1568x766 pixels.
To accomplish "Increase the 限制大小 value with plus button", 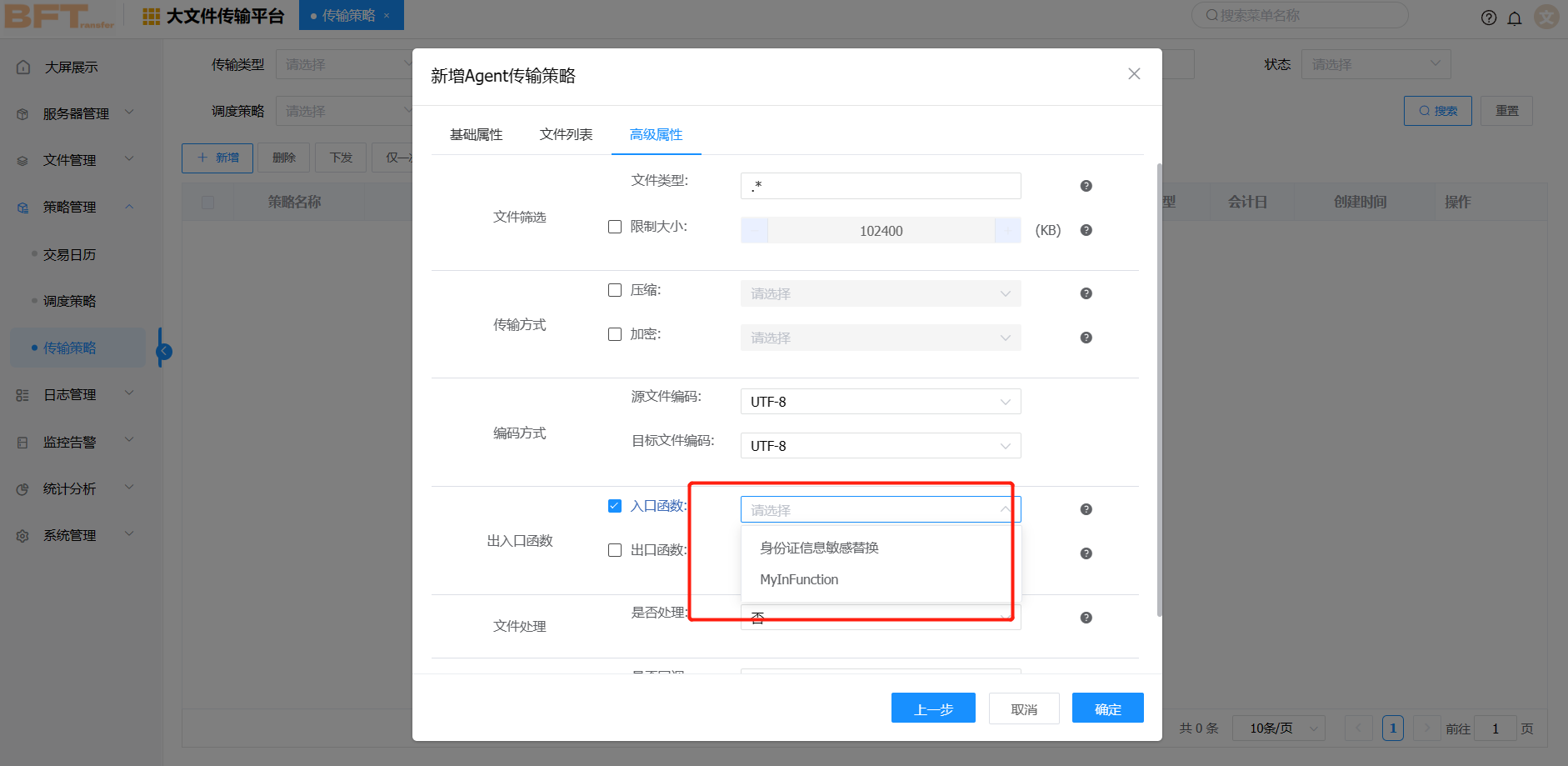I will [1008, 230].
